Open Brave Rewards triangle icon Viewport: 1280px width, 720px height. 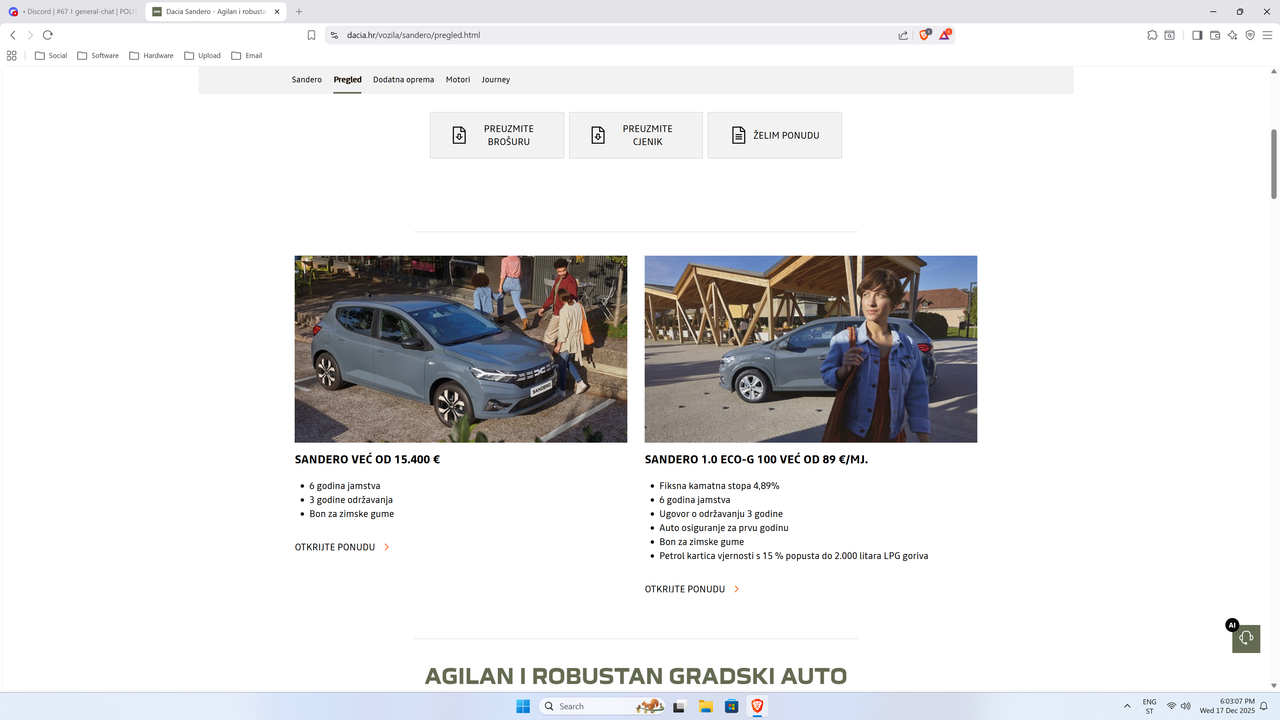[x=944, y=35]
